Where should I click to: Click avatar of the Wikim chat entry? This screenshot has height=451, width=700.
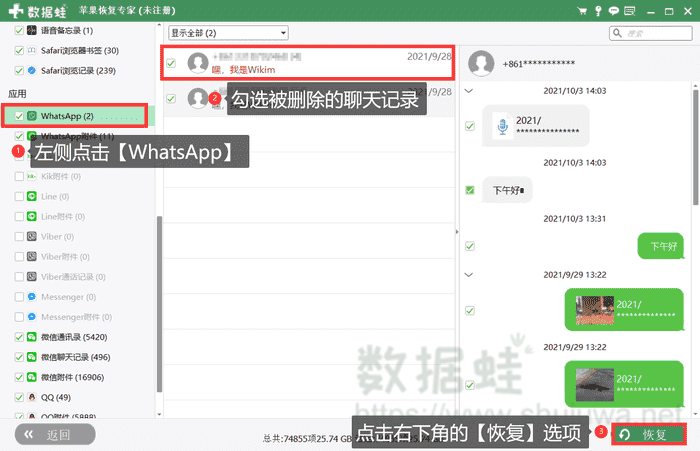(198, 63)
